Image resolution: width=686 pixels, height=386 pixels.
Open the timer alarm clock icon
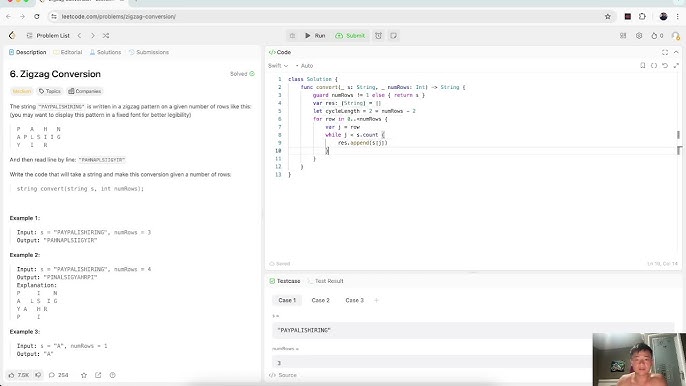[x=378, y=35]
